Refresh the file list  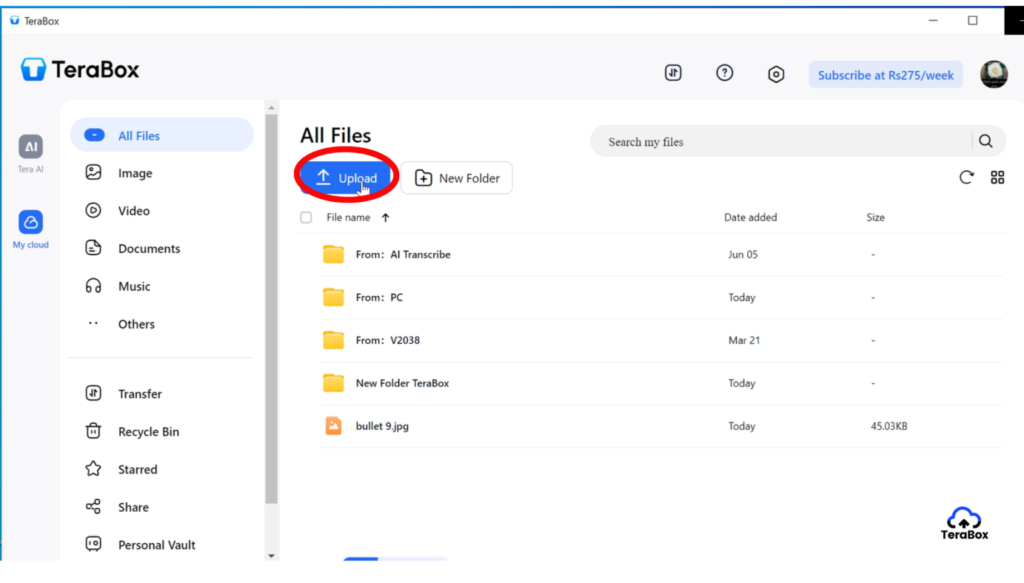click(x=966, y=177)
